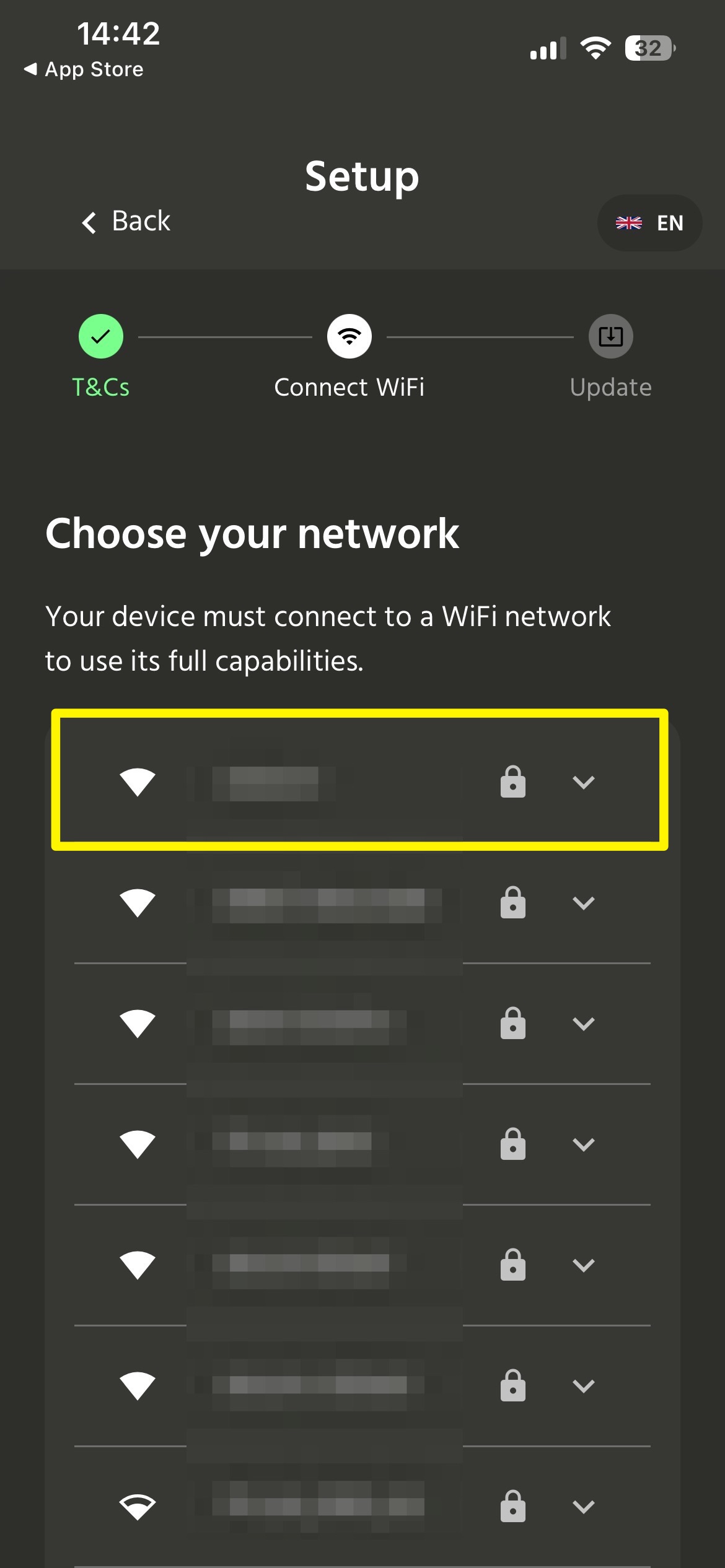
Task: Tap the Update step label
Action: pyautogui.click(x=611, y=387)
